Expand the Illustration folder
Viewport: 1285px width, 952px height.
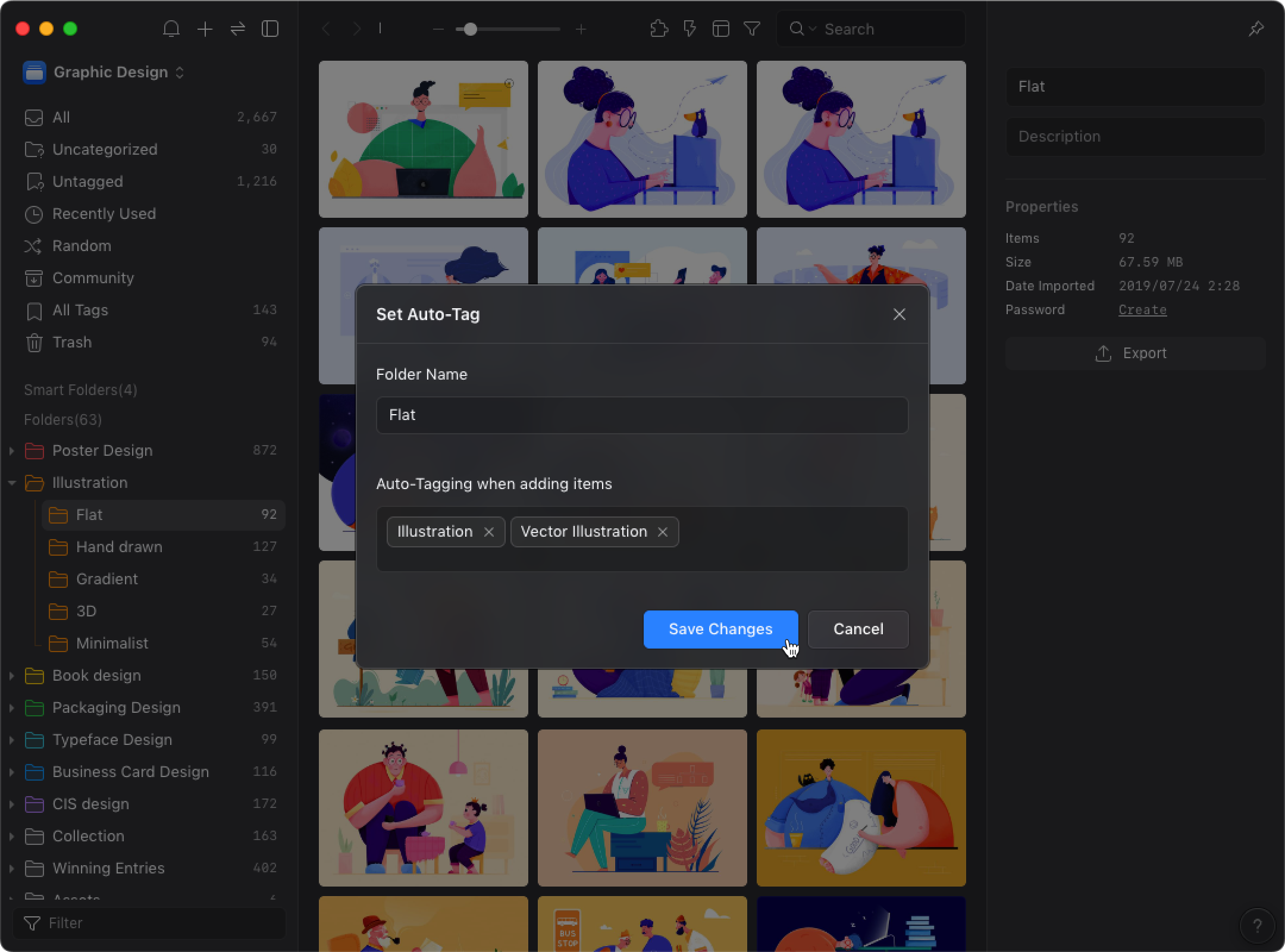12,483
